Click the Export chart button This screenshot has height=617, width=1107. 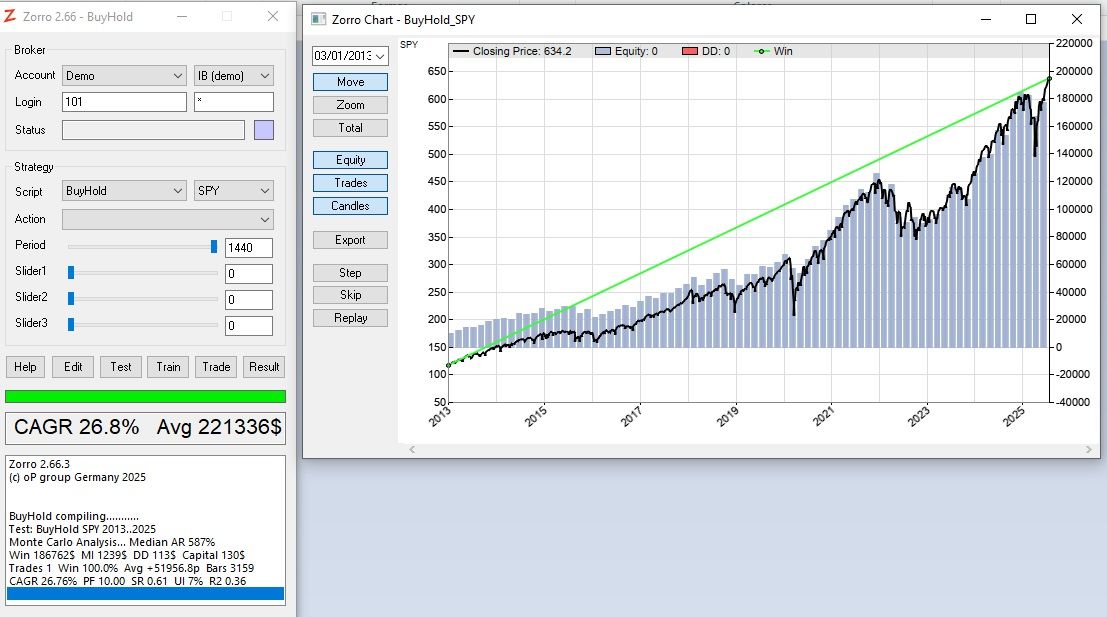click(x=350, y=240)
